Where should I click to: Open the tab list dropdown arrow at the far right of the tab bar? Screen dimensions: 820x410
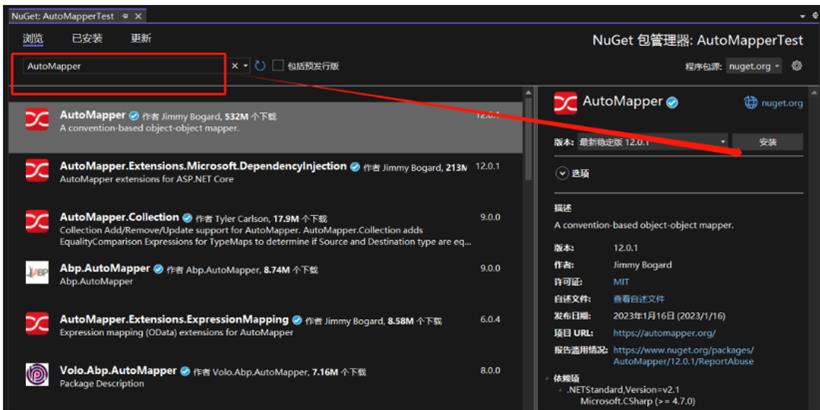click(803, 16)
